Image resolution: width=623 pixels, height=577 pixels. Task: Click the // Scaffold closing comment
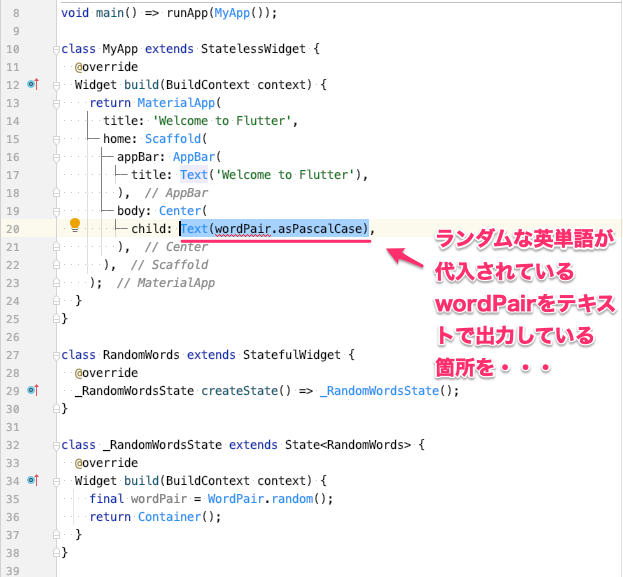169,265
